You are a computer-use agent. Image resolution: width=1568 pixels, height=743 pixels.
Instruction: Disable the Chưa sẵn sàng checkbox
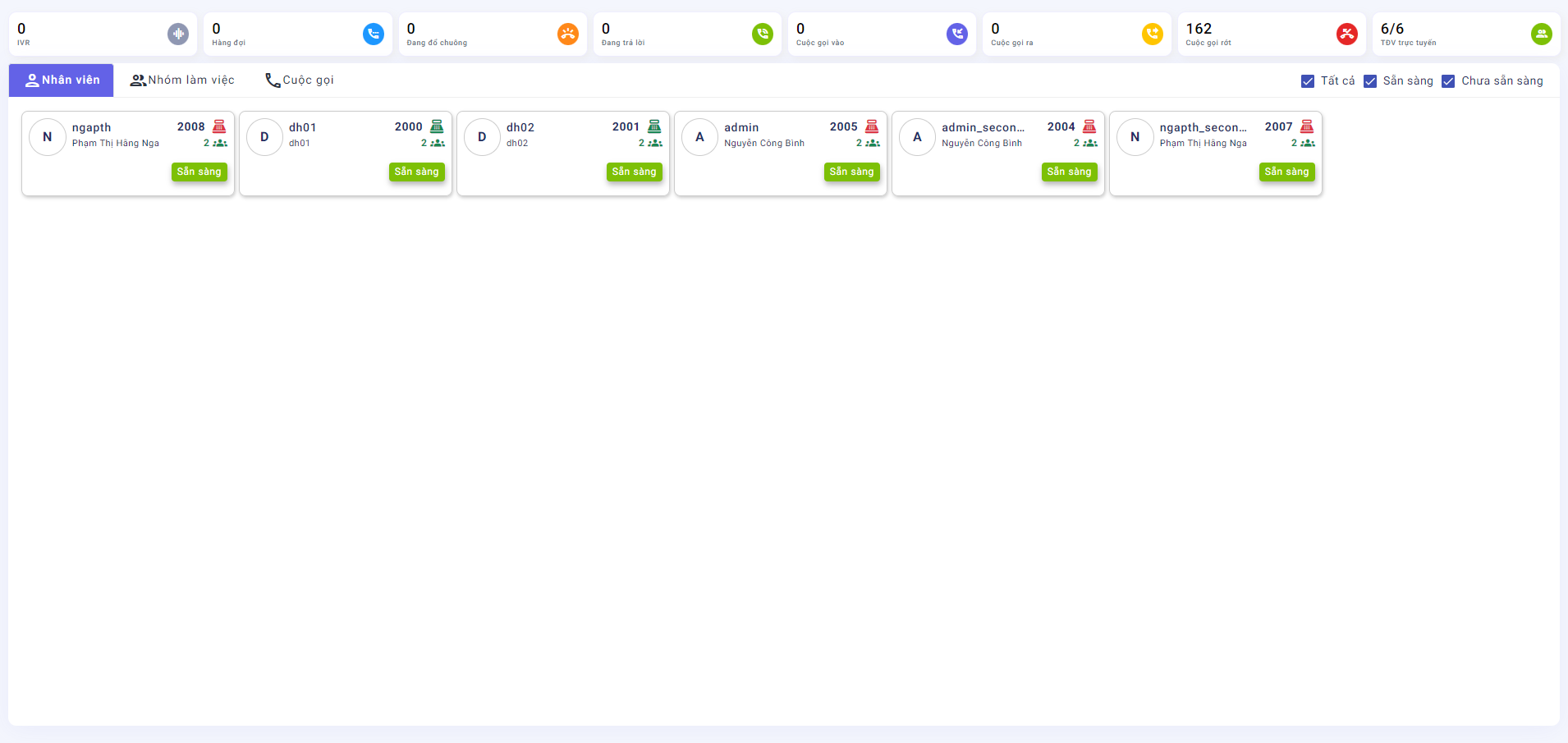[1448, 81]
